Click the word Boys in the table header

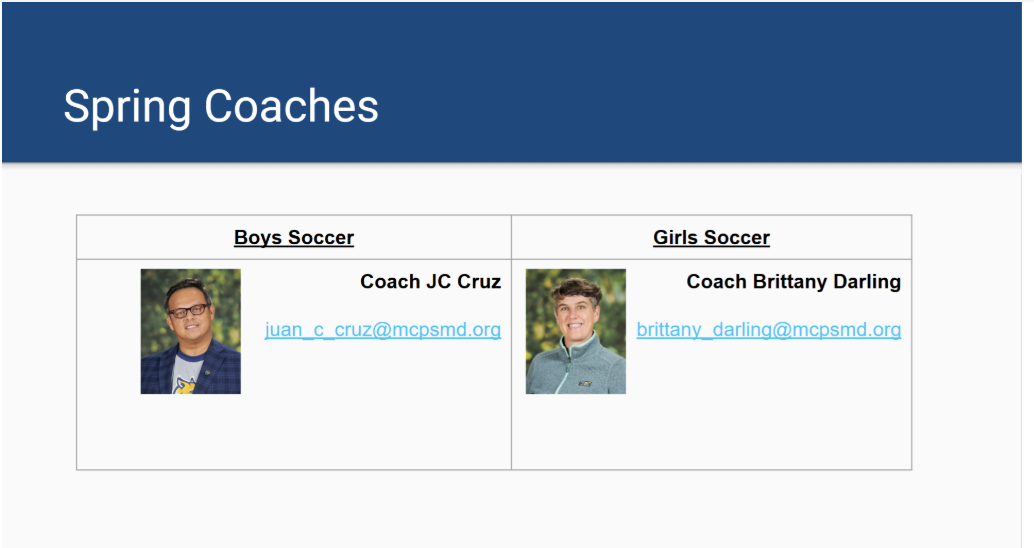[258, 238]
